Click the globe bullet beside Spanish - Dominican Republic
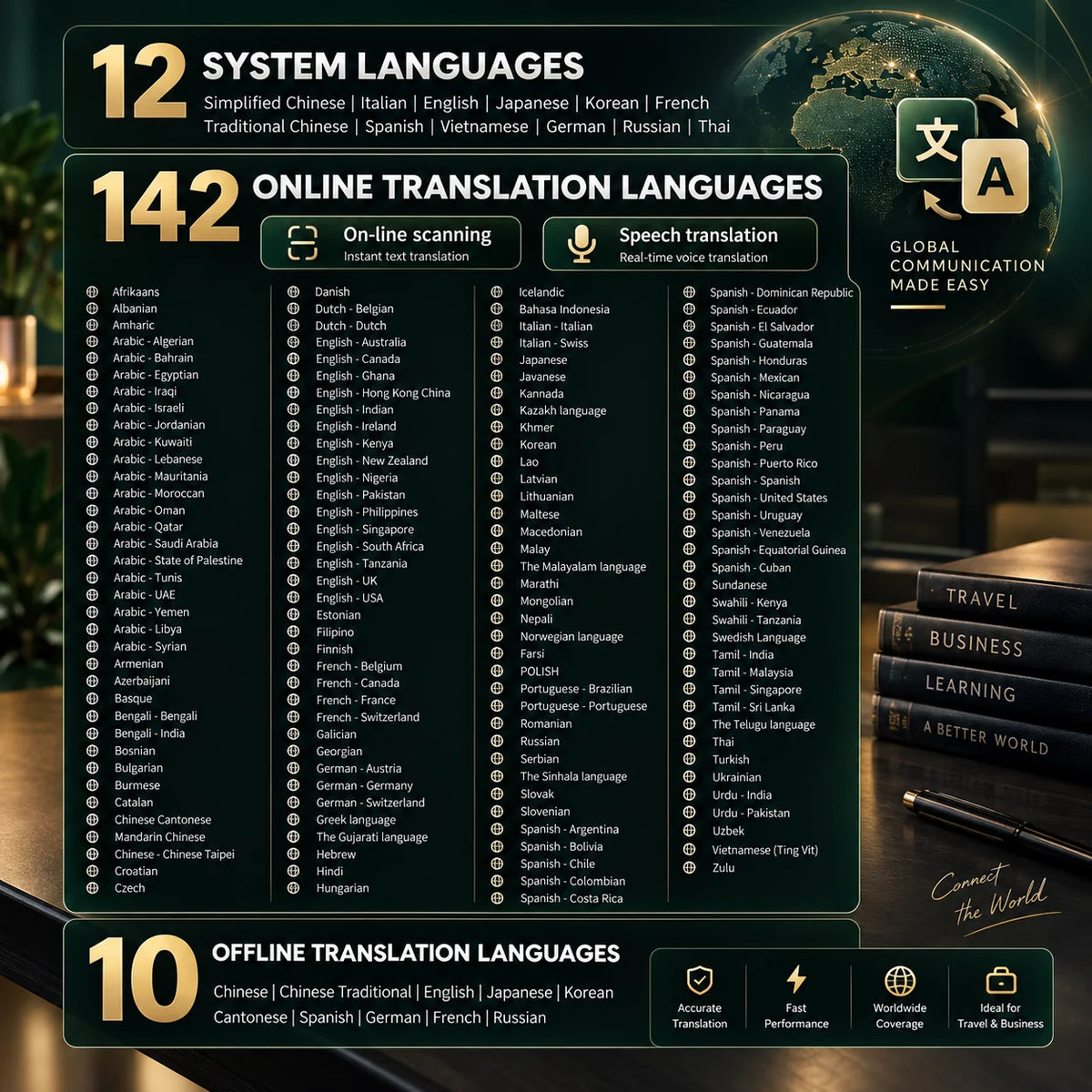This screenshot has width=1092, height=1092. click(689, 292)
